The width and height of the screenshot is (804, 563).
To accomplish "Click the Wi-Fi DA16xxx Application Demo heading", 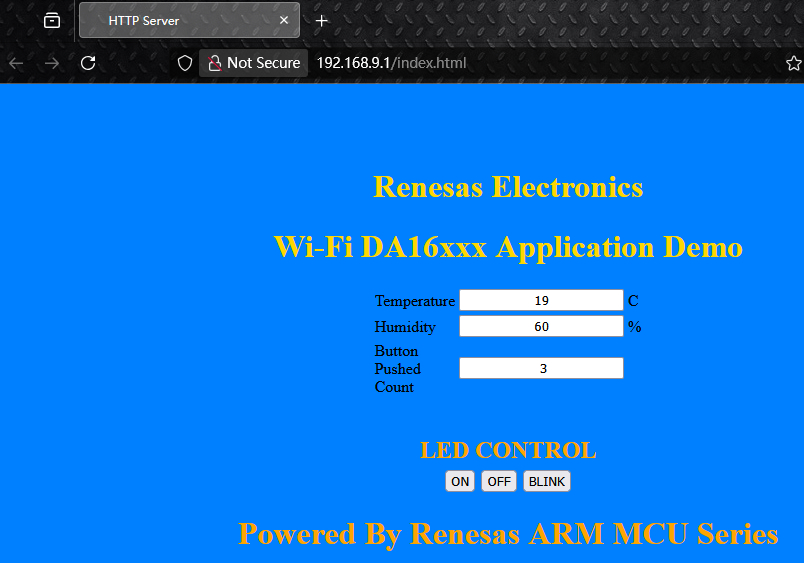I will pyautogui.click(x=508, y=247).
